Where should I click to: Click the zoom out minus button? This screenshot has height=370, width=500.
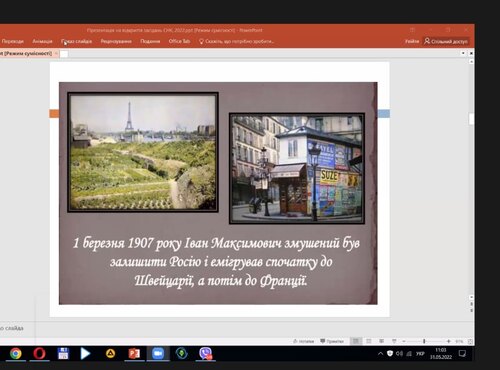click(x=404, y=341)
